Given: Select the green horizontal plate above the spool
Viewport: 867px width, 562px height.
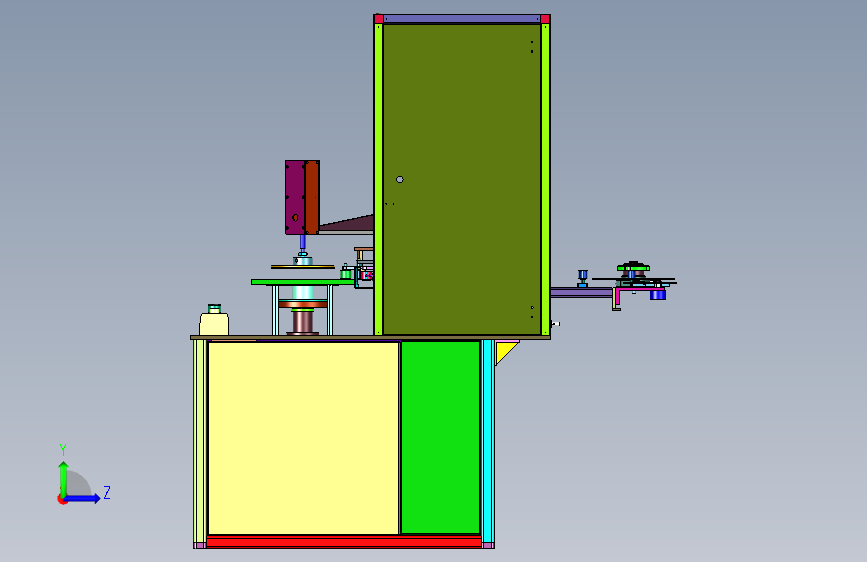Looking at the screenshot, I should click(302, 282).
